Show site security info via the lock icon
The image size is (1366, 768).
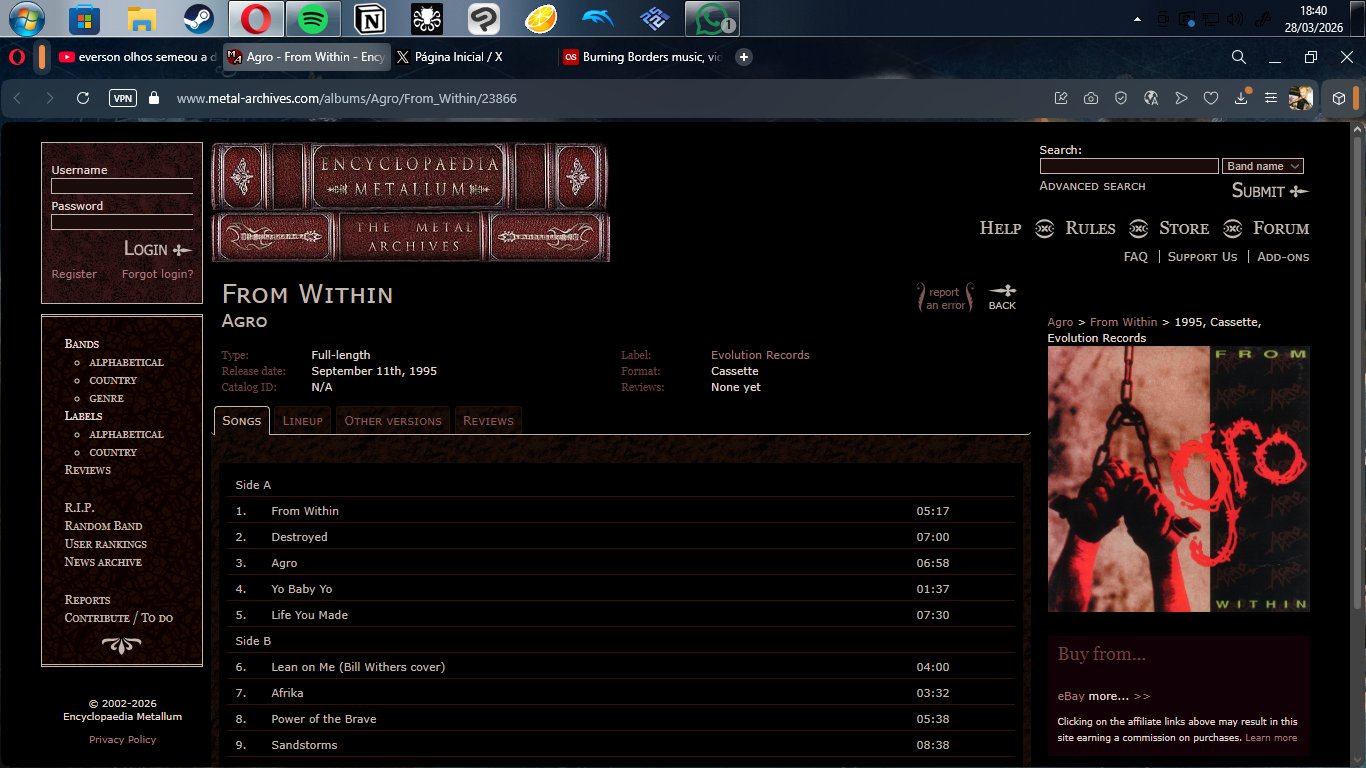coord(154,98)
